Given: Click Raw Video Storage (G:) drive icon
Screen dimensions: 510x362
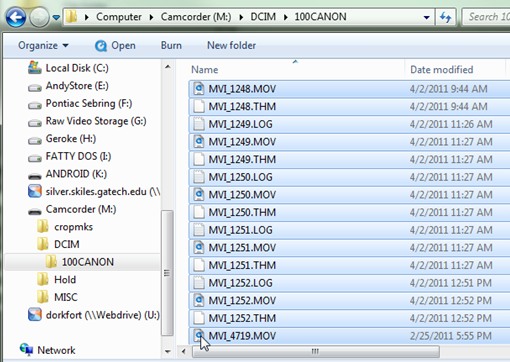Looking at the screenshot, I should (x=35, y=123).
